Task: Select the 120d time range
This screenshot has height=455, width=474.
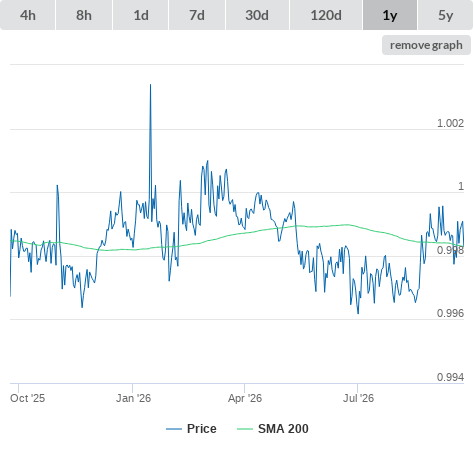Action: tap(326, 15)
